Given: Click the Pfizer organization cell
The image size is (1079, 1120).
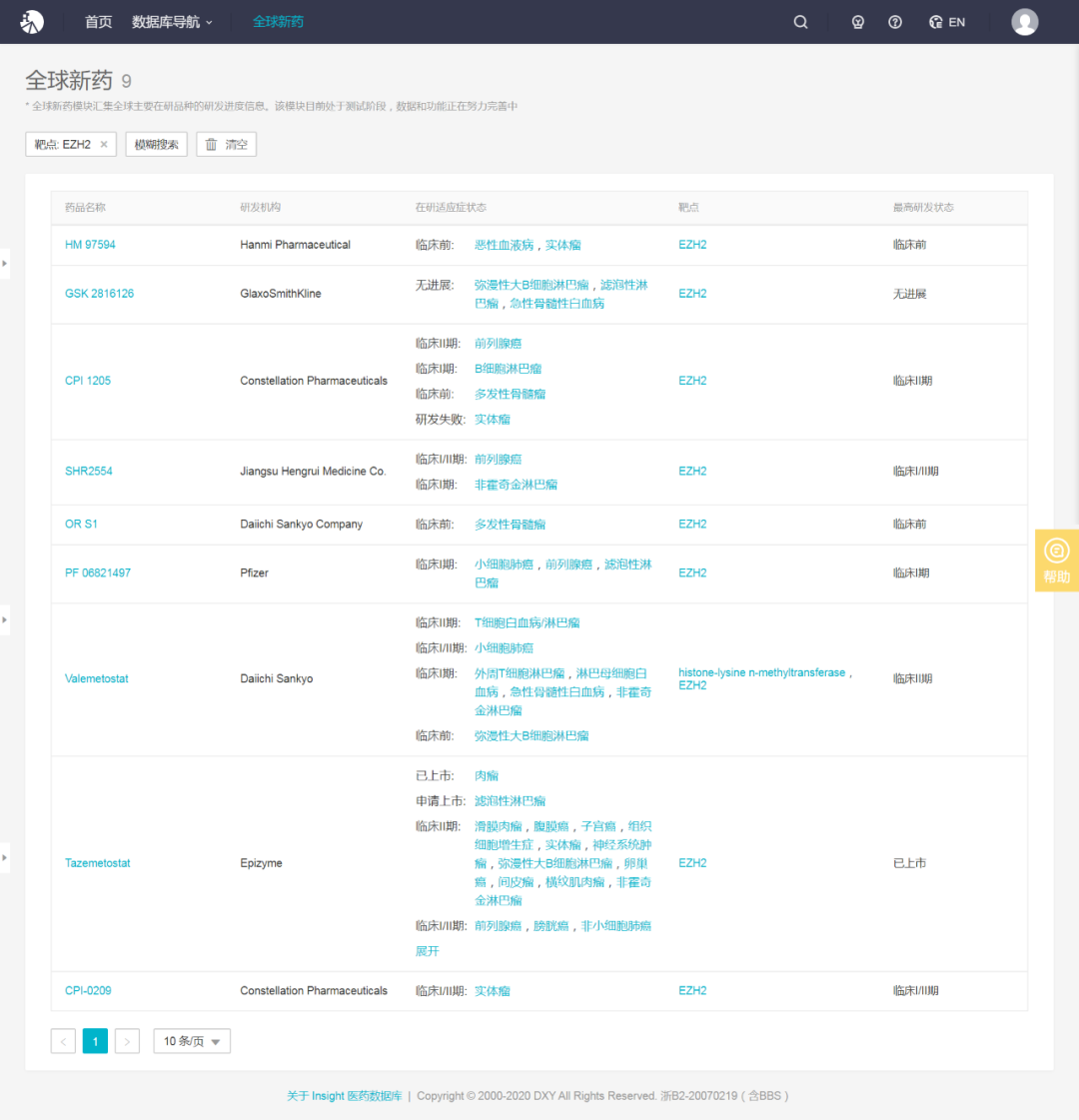Looking at the screenshot, I should tap(254, 572).
